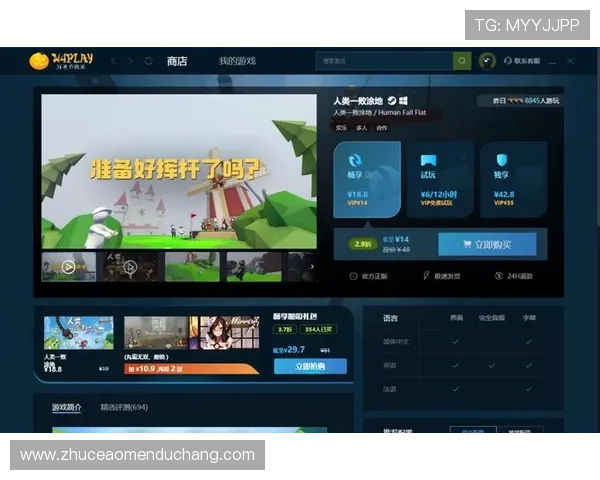Contact customer service via 联系客服
The image size is (600, 480).
(x=522, y=61)
